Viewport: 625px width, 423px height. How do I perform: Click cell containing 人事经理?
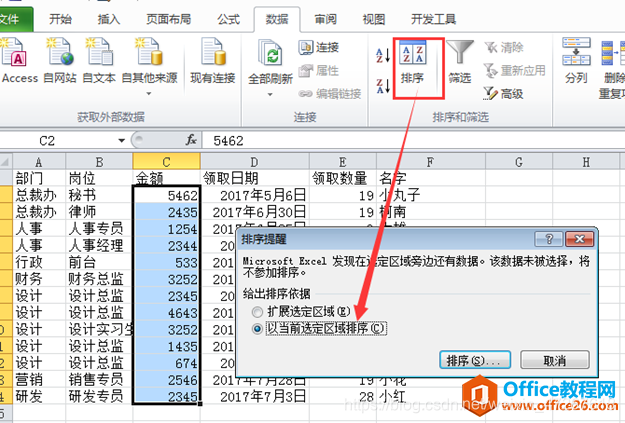point(99,246)
